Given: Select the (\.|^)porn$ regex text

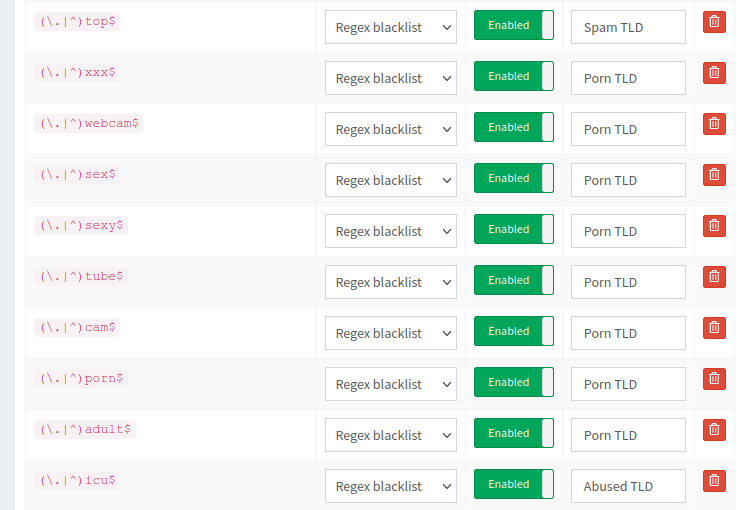Looking at the screenshot, I should [81, 379].
